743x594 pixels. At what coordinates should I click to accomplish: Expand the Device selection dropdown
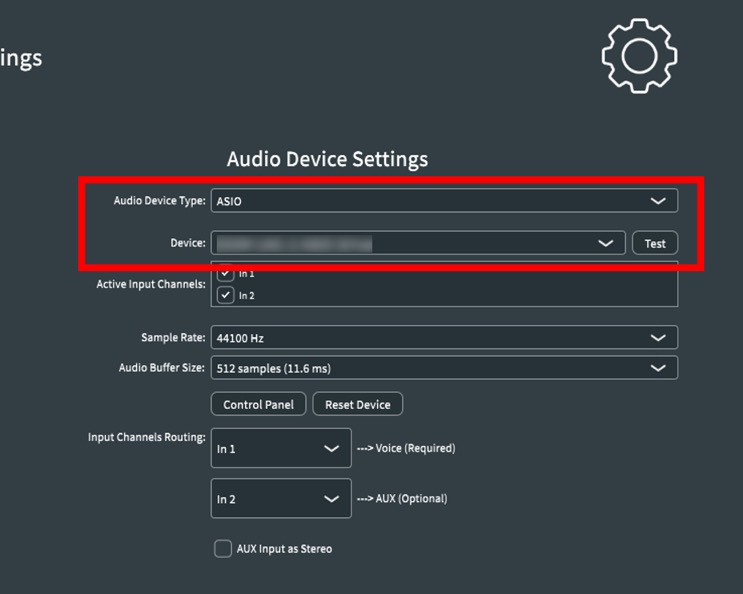[417, 243]
